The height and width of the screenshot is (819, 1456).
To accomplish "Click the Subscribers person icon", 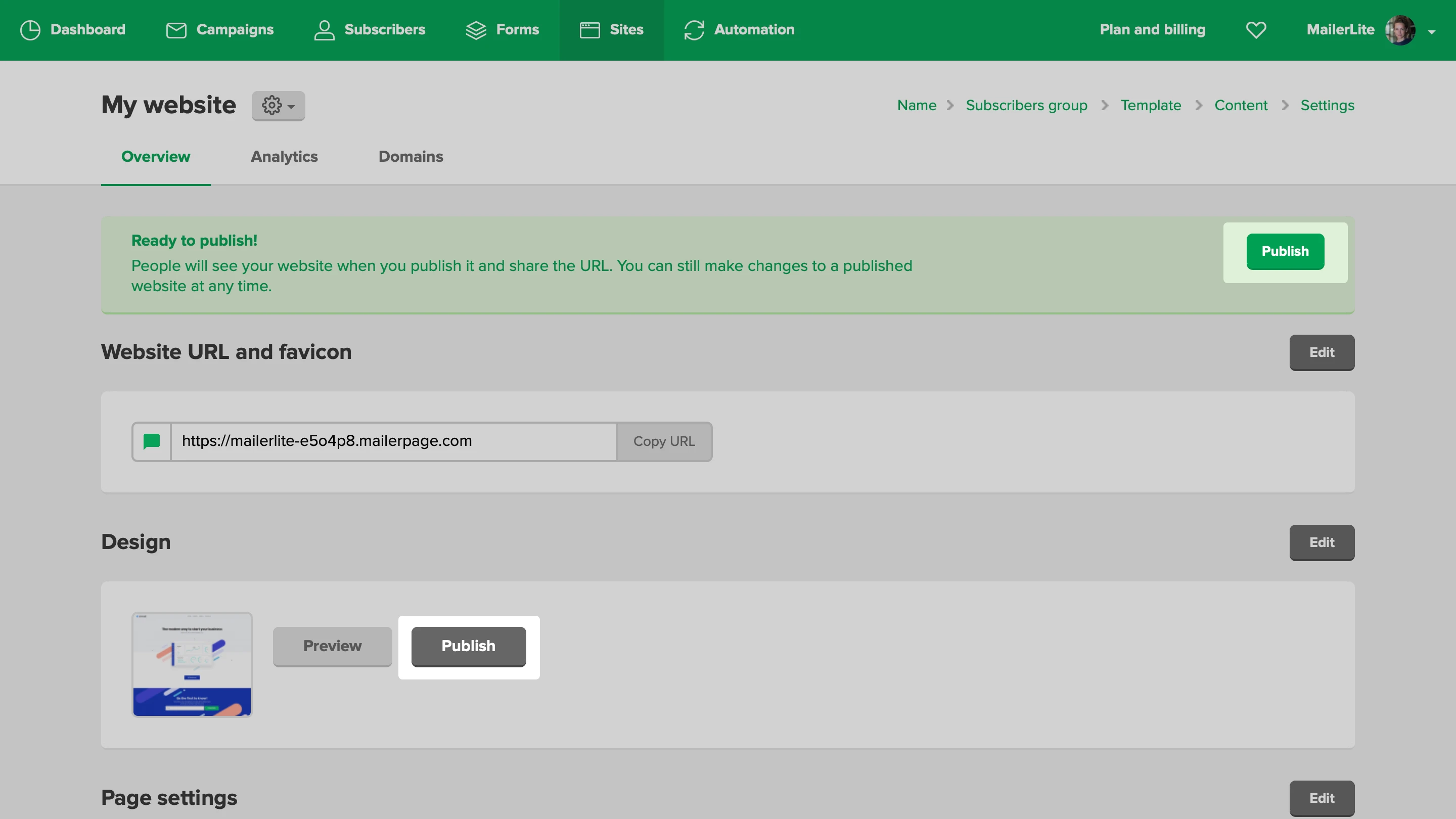I will 324,30.
